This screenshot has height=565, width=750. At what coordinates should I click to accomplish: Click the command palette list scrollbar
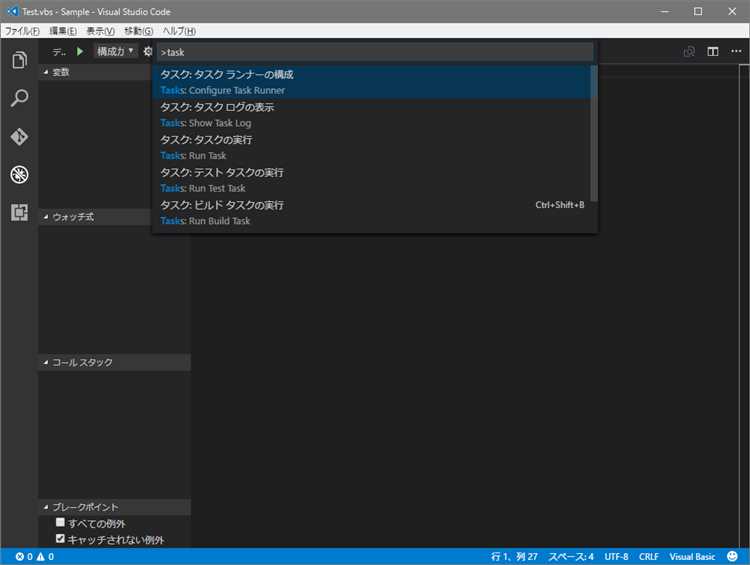(x=594, y=133)
